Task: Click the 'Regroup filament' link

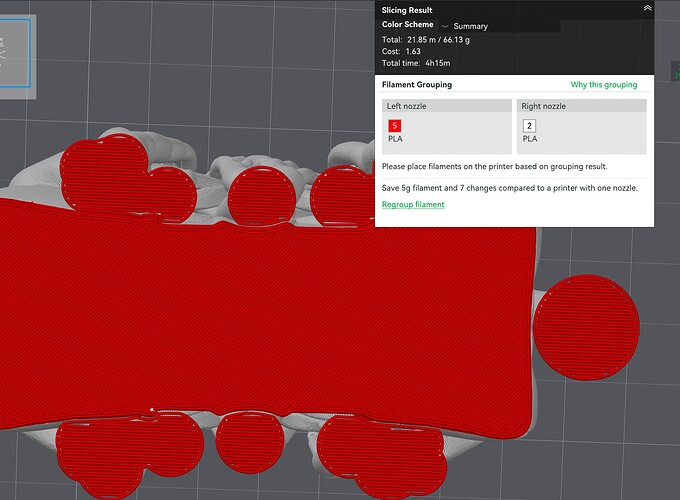Action: [413, 204]
